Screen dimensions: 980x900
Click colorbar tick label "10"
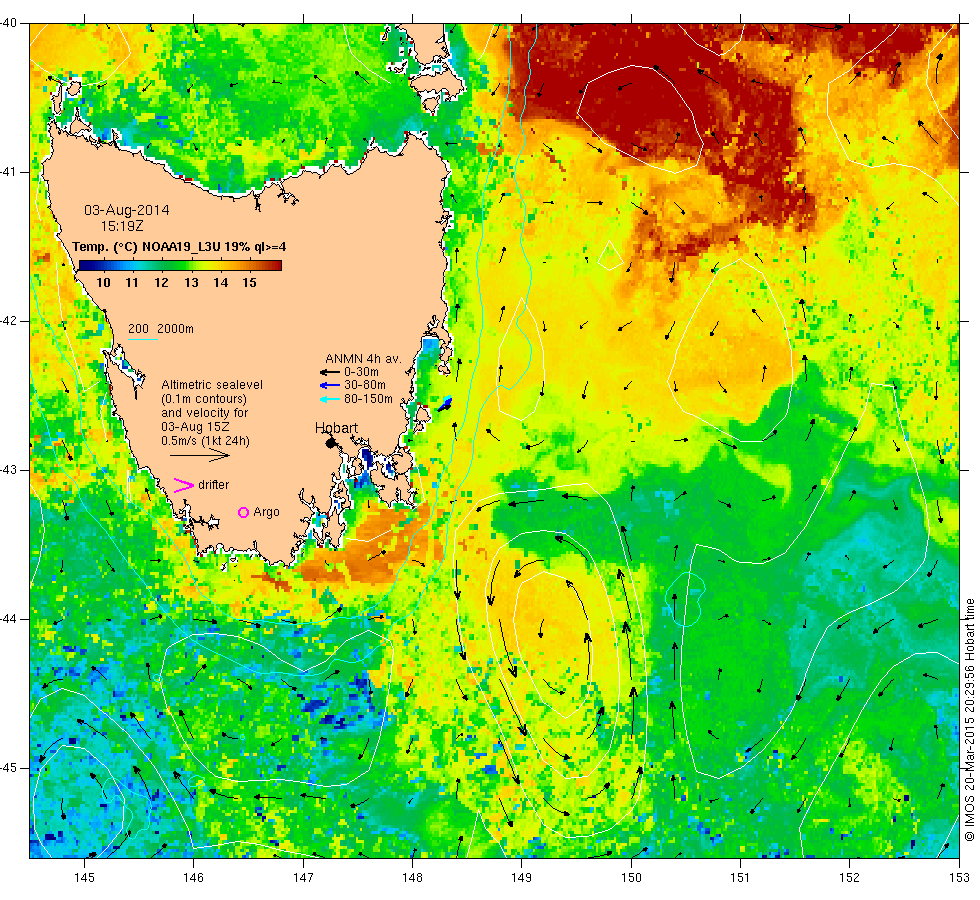[103, 283]
